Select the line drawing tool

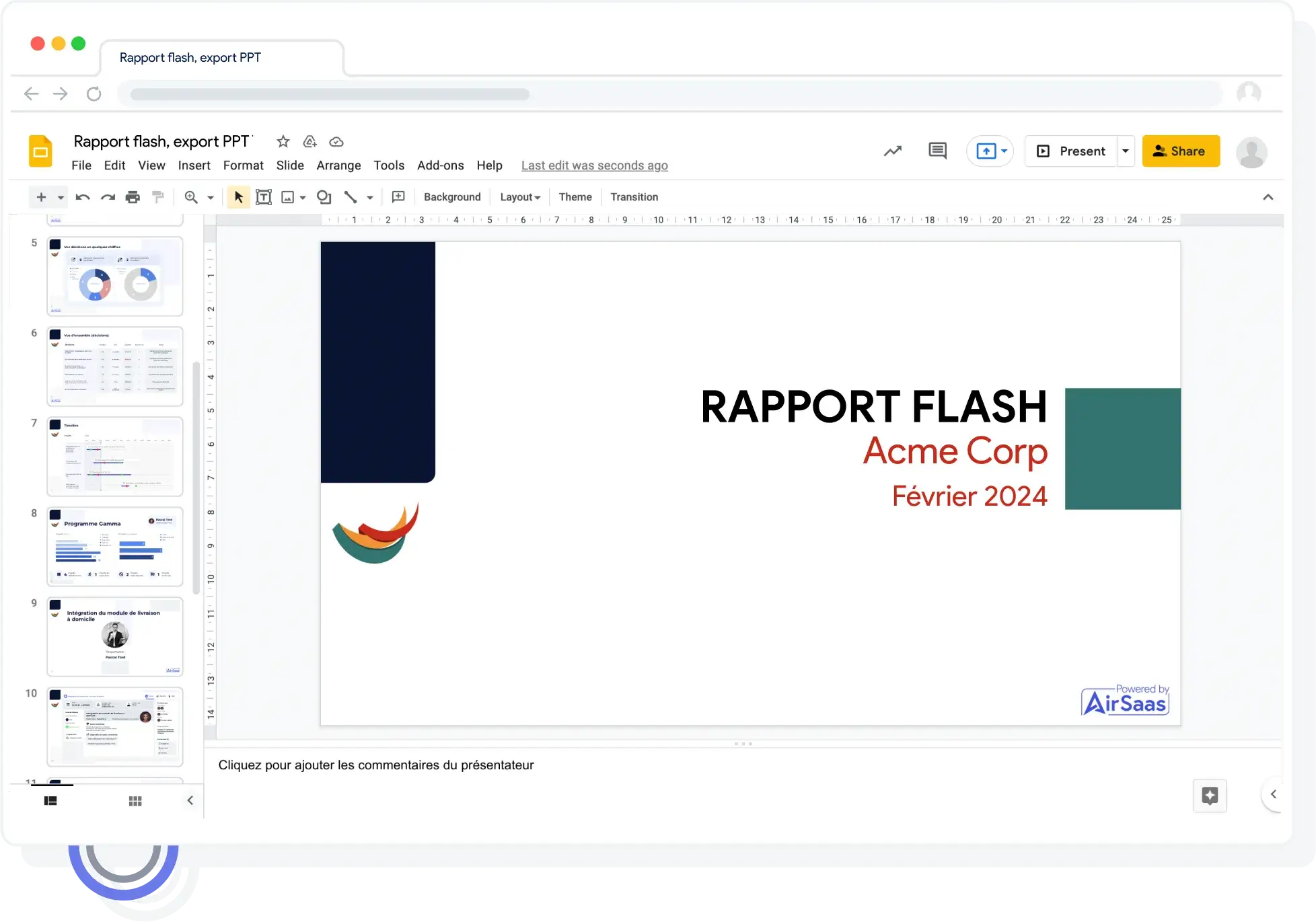(351, 197)
